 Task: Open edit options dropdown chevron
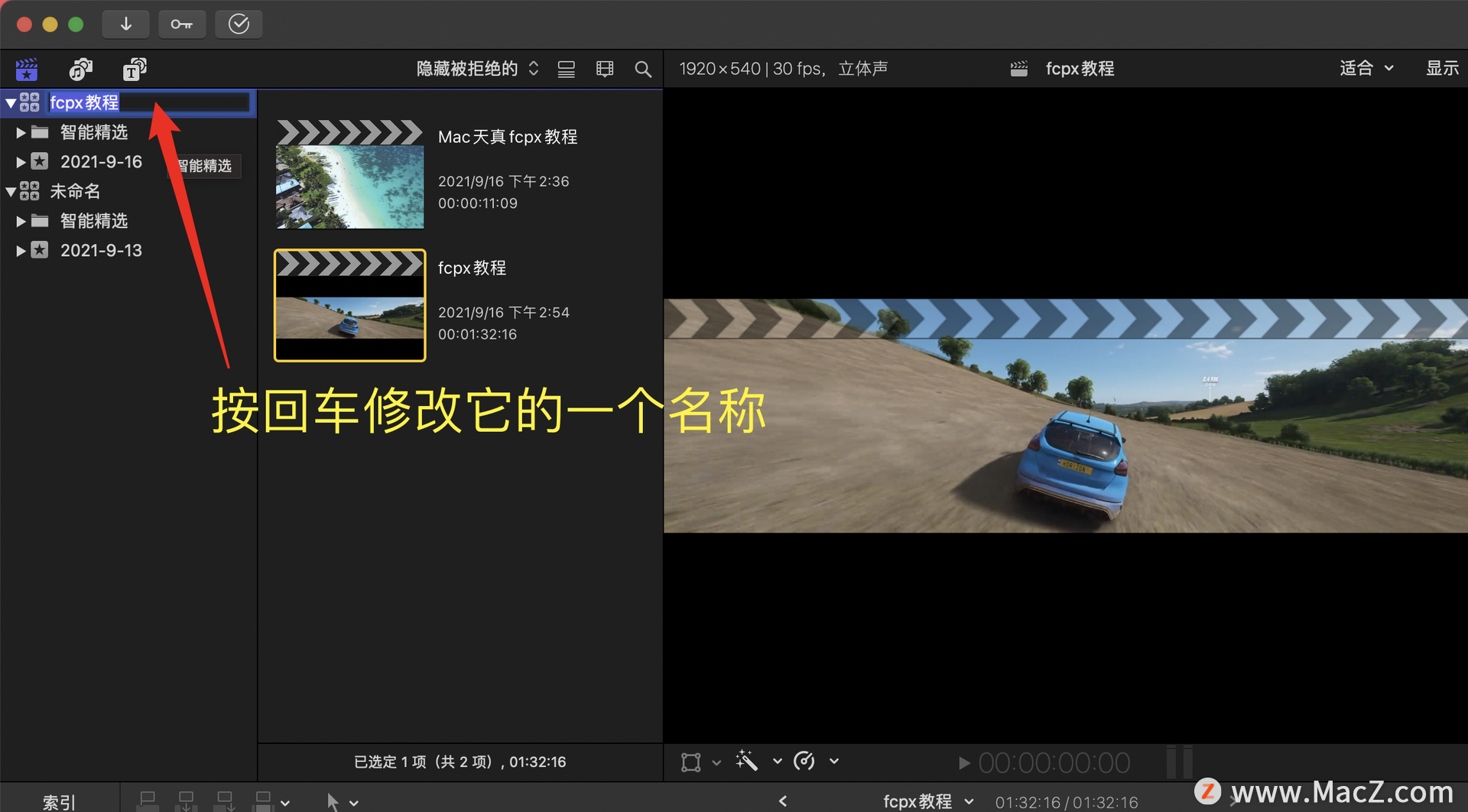click(285, 803)
